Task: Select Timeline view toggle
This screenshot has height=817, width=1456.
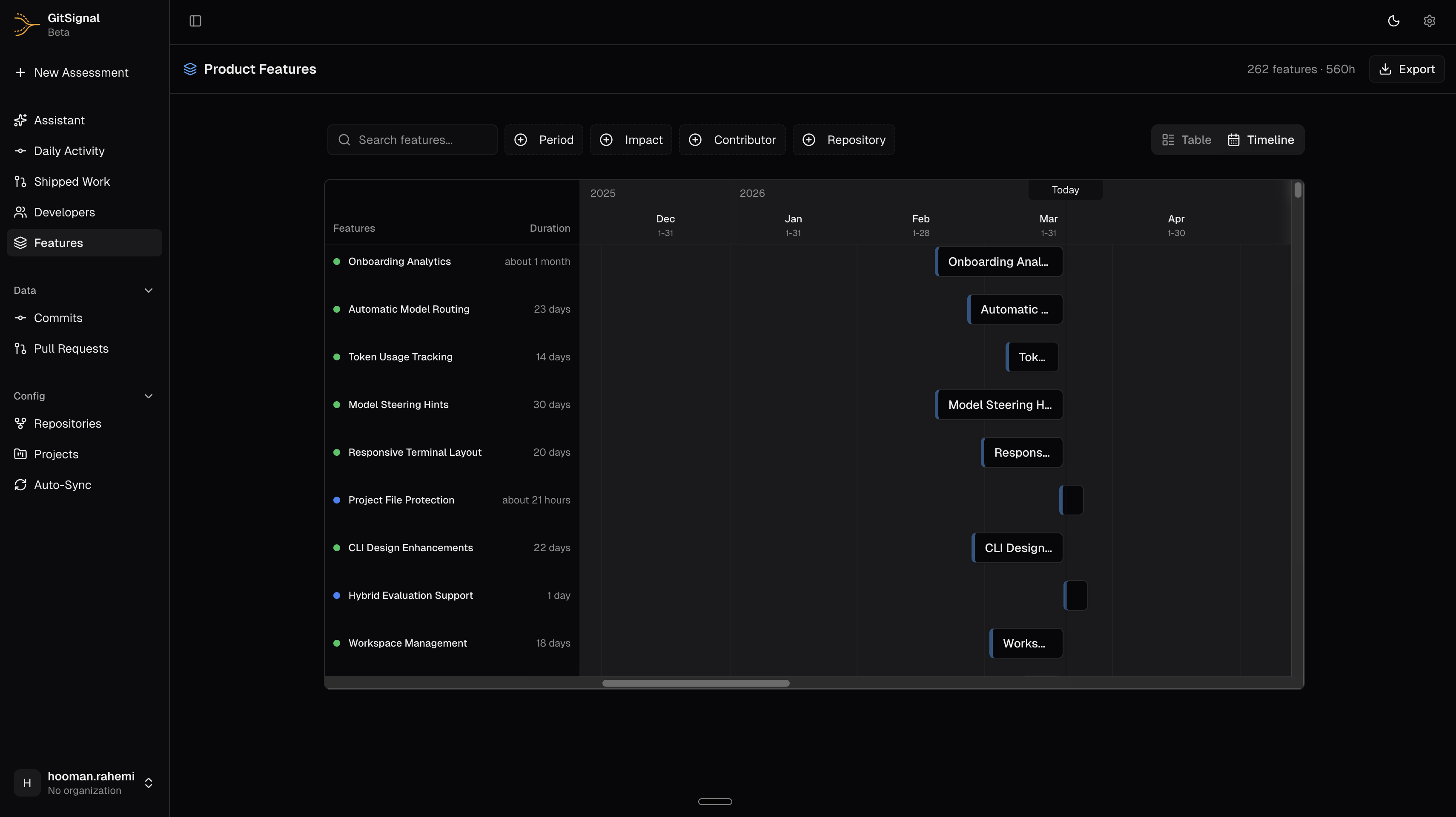Action: (1261, 140)
